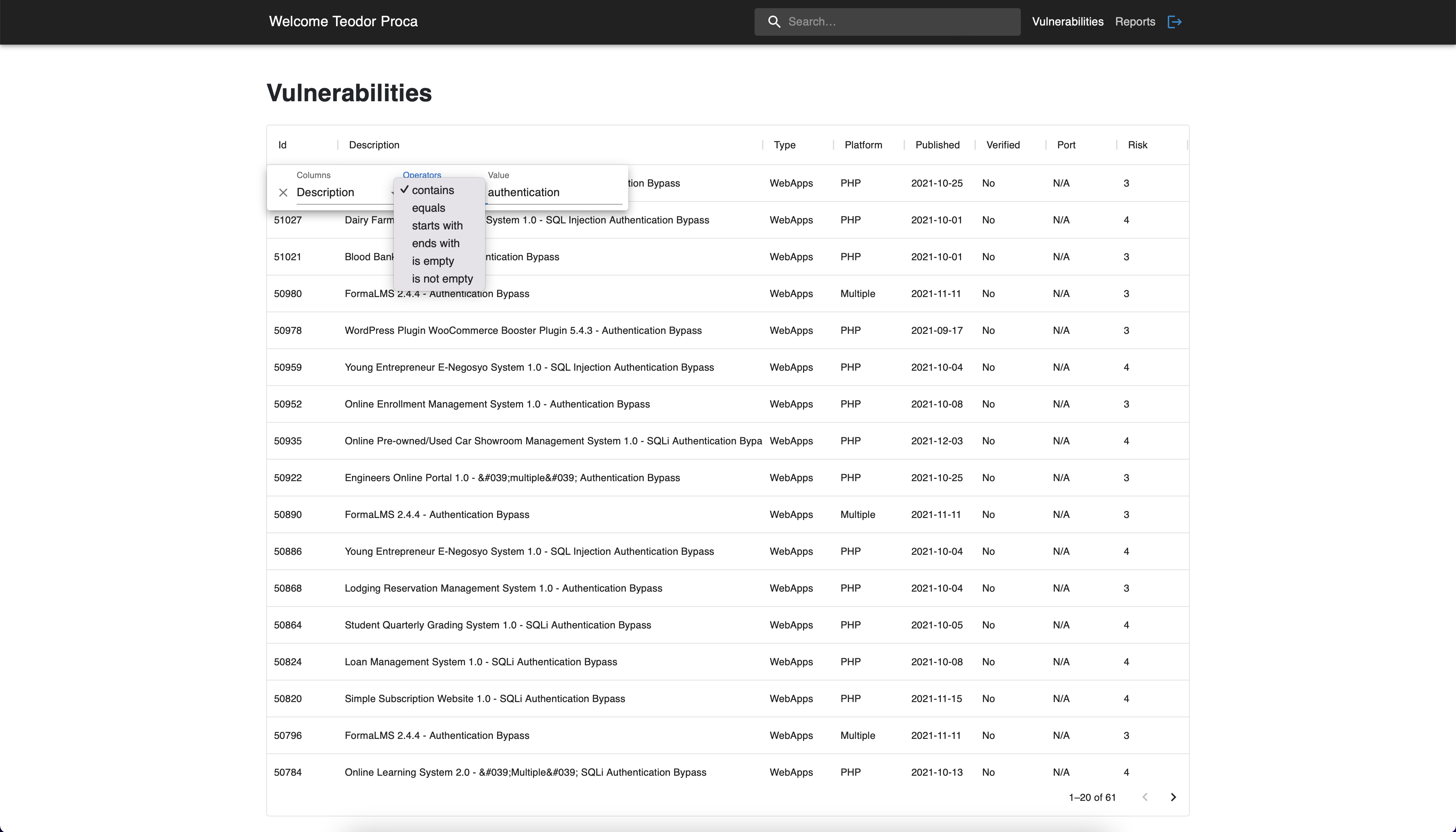The height and width of the screenshot is (832, 1456).
Task: Click published date 2021-10-05
Action: [x=937, y=625]
